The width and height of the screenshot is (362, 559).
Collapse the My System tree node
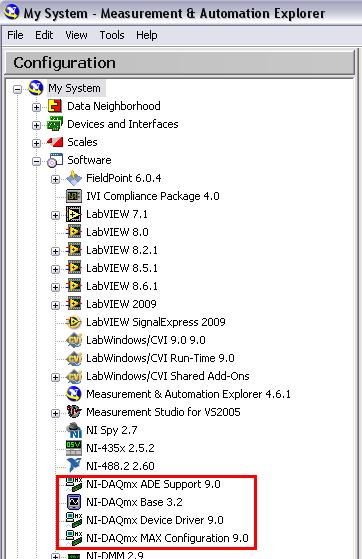17,89
